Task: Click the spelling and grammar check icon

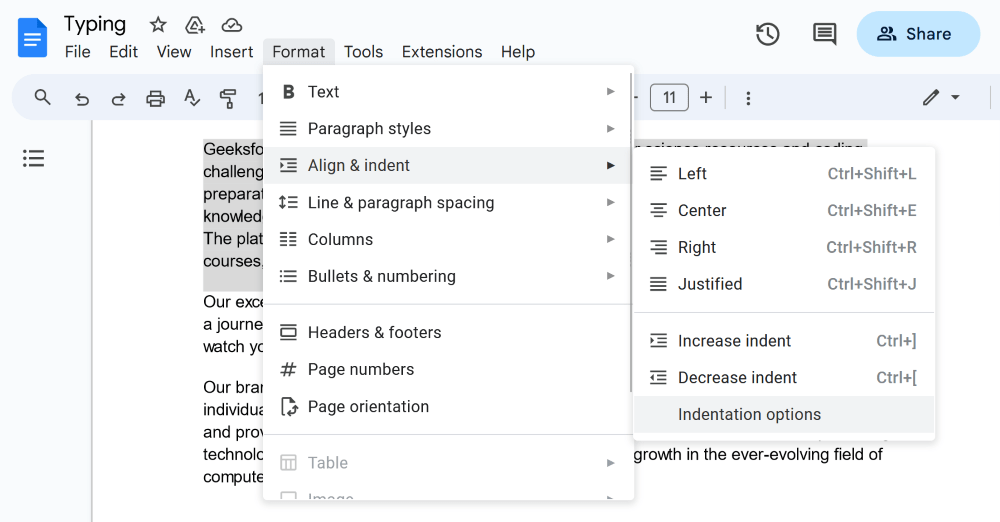Action: coord(192,98)
